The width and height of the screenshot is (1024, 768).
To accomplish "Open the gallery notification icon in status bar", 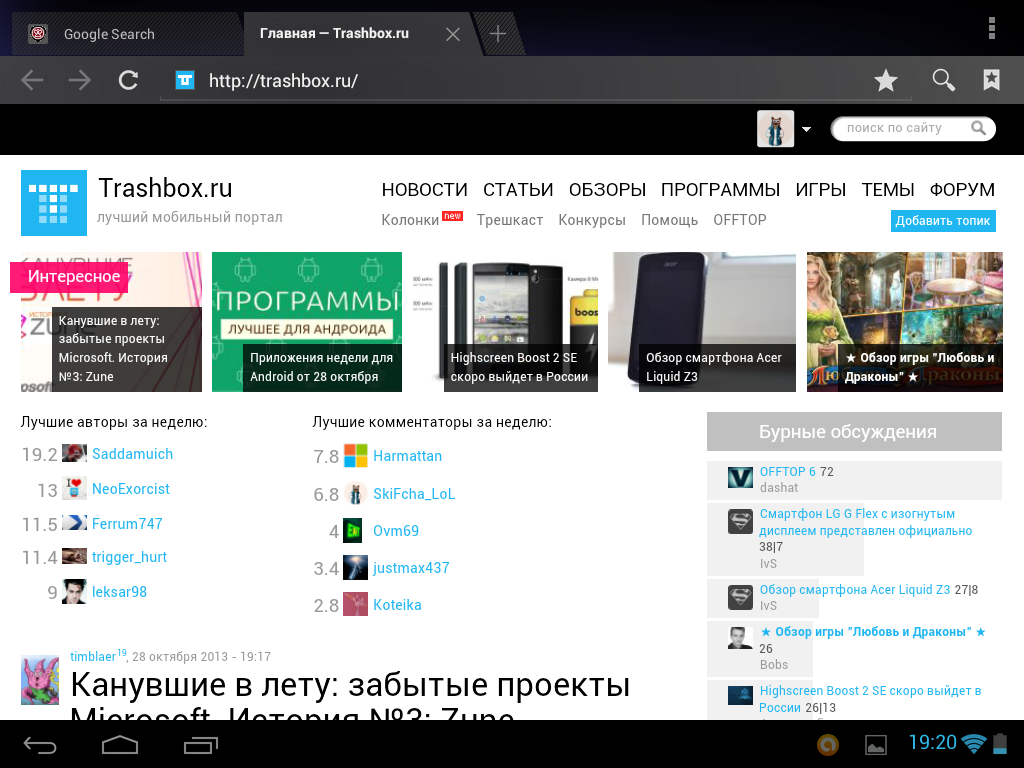I will 875,744.
